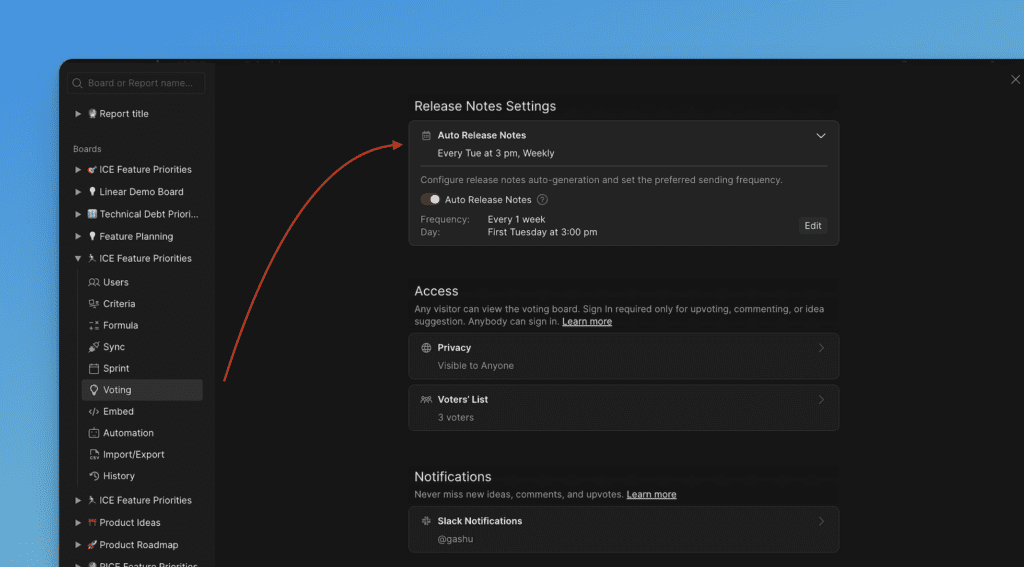Open the Privacy settings row
The width and height of the screenshot is (1024, 567).
click(623, 356)
